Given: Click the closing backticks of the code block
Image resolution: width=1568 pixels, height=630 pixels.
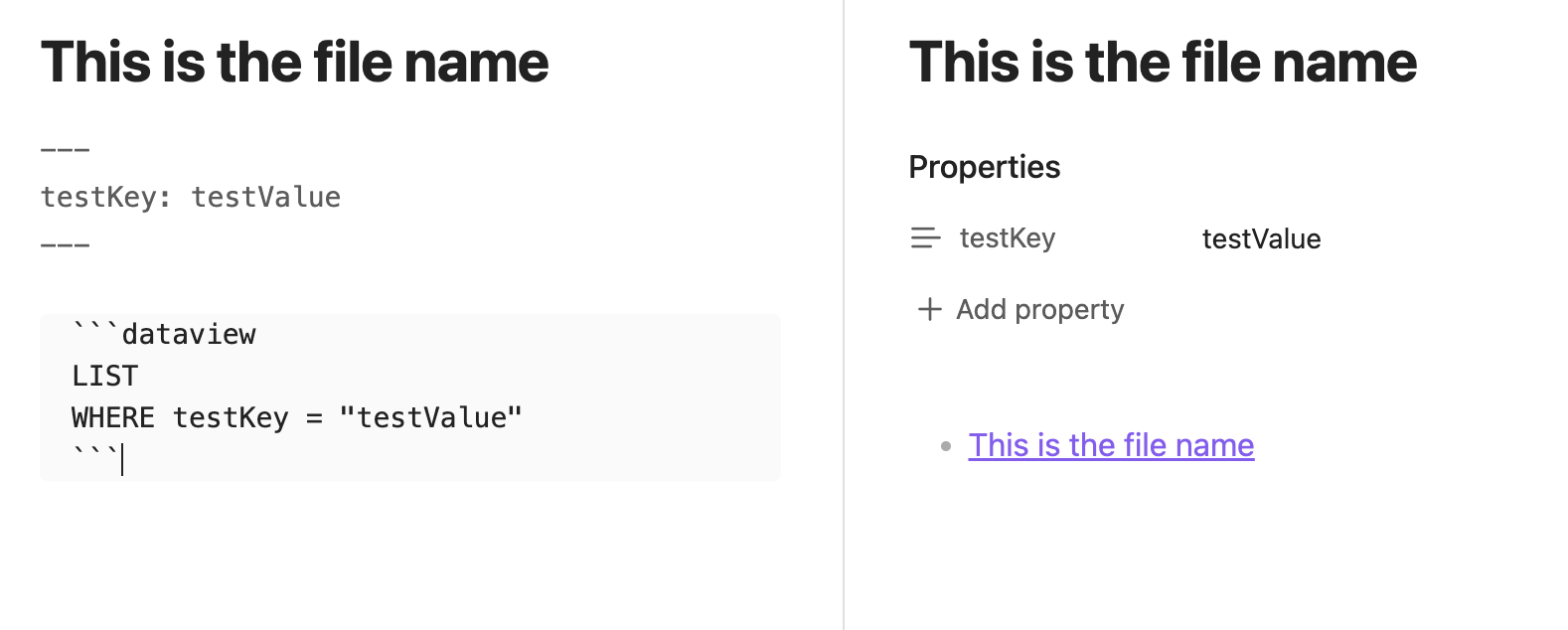Looking at the screenshot, I should click(95, 456).
